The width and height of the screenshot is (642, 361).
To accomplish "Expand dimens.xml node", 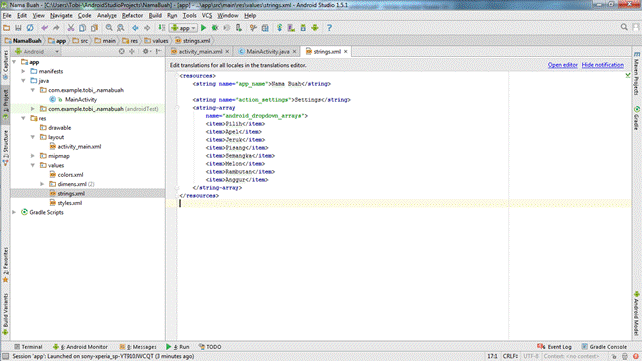I will 42,184.
